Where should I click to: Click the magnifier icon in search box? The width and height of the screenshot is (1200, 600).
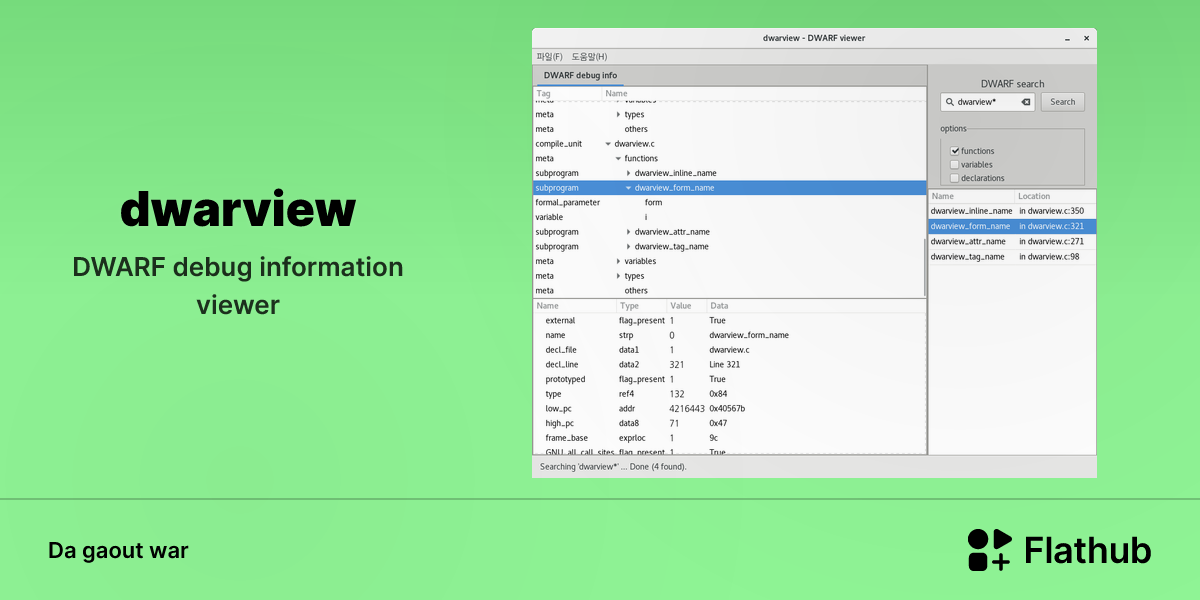[949, 102]
